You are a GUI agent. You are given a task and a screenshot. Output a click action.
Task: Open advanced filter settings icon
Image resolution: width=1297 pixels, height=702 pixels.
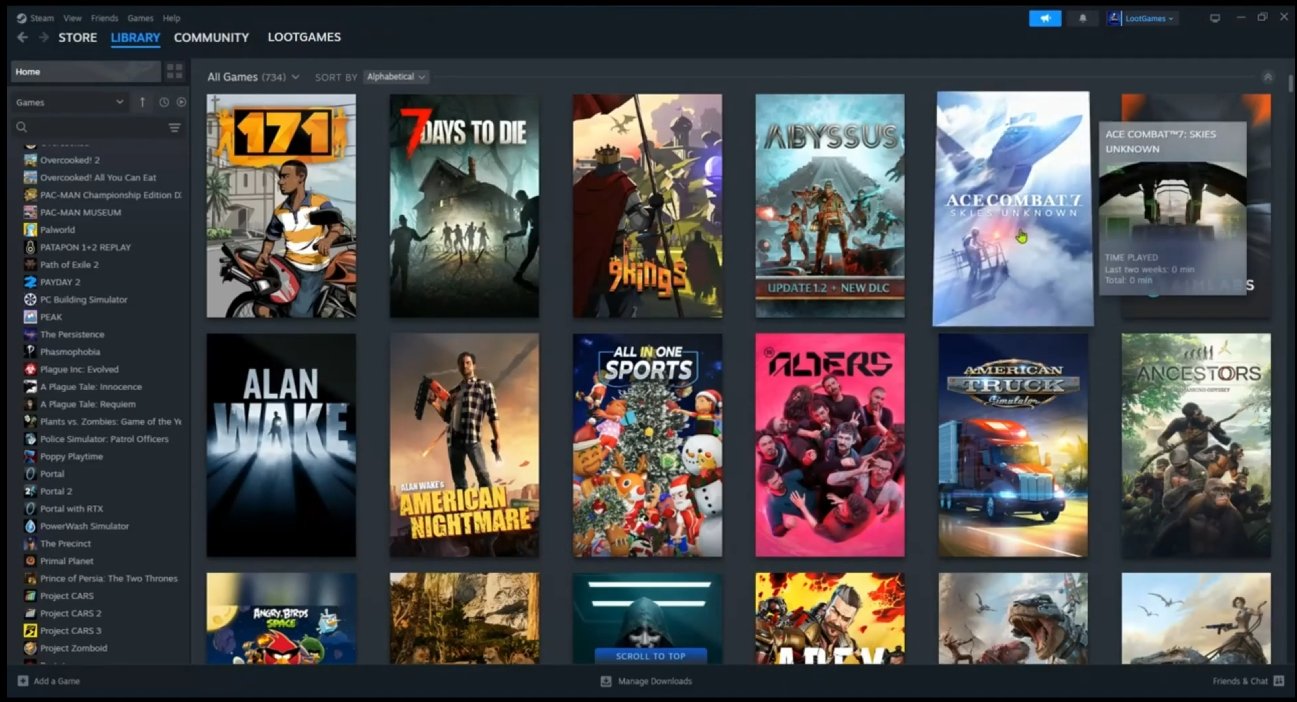click(175, 127)
